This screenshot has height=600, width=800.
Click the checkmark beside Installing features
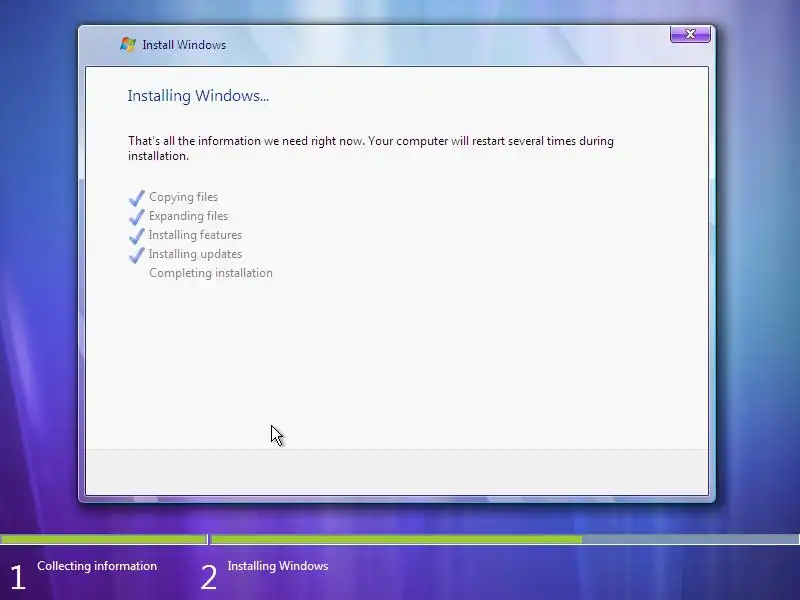137,236
